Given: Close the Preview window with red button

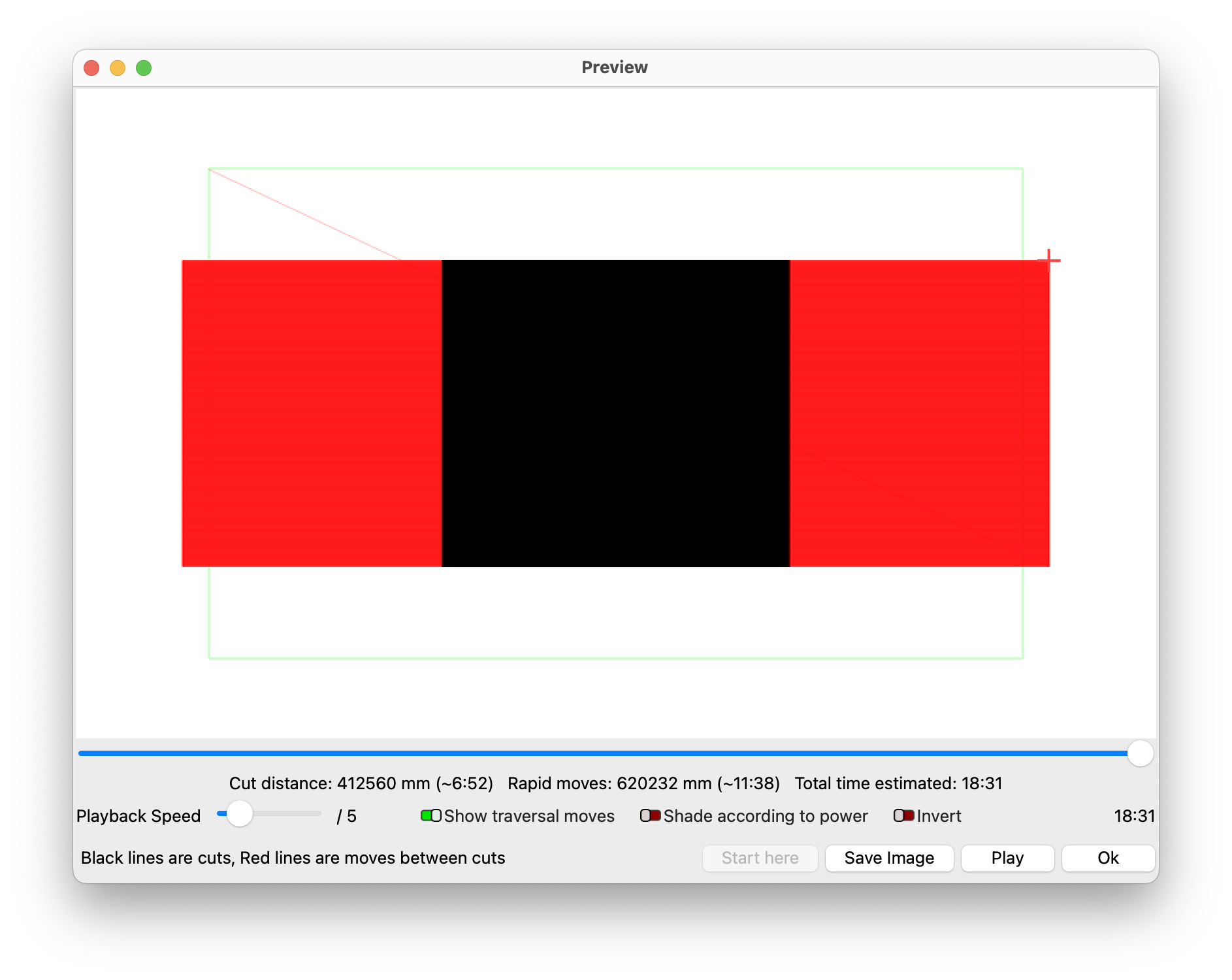Looking at the screenshot, I should 91,68.
